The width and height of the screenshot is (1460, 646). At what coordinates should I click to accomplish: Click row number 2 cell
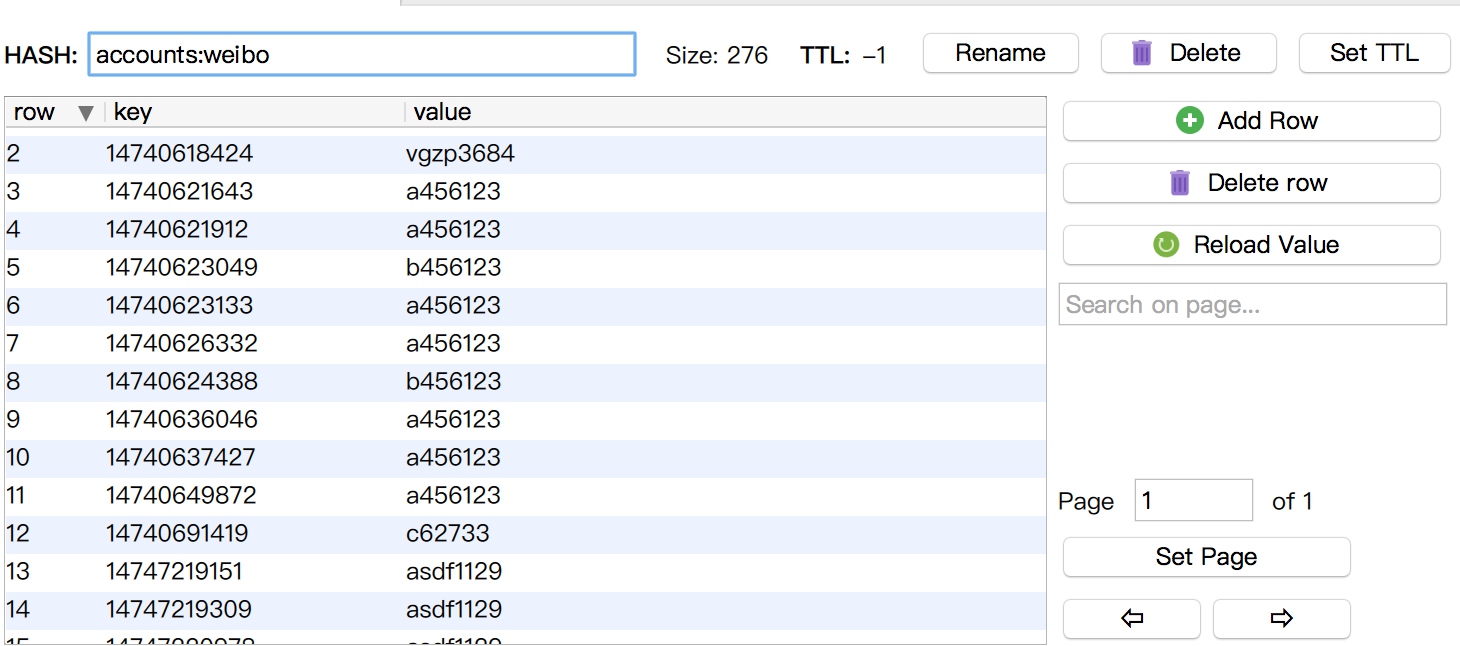point(13,154)
